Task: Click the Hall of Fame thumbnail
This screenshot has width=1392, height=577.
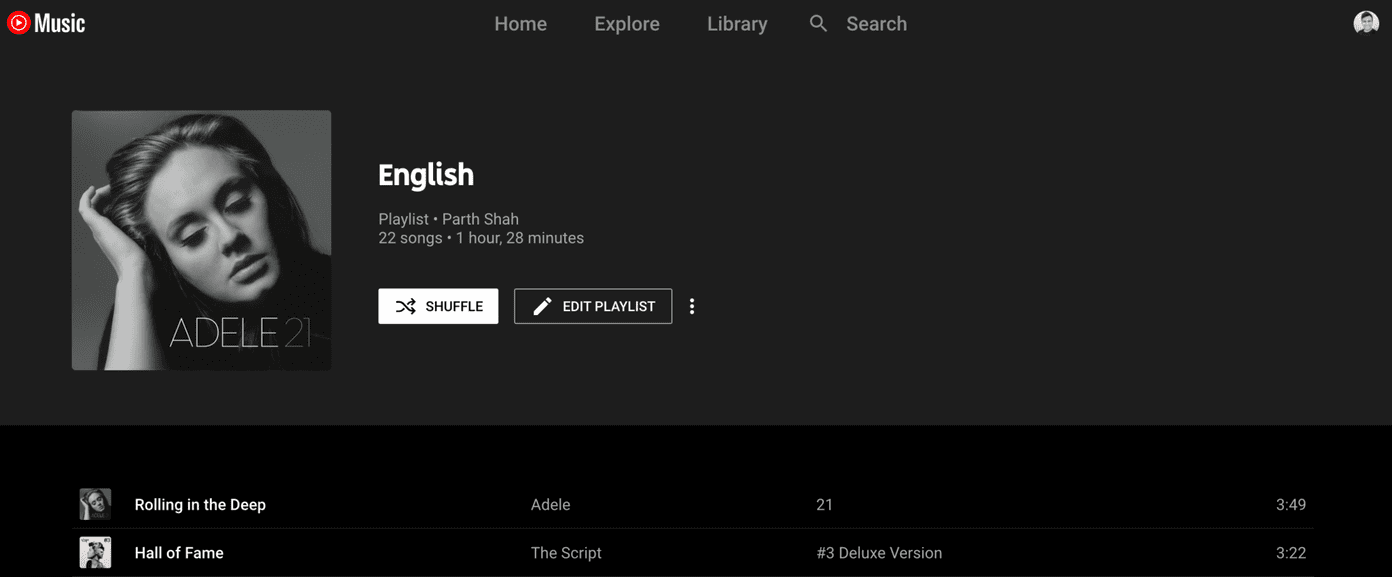Action: (95, 552)
